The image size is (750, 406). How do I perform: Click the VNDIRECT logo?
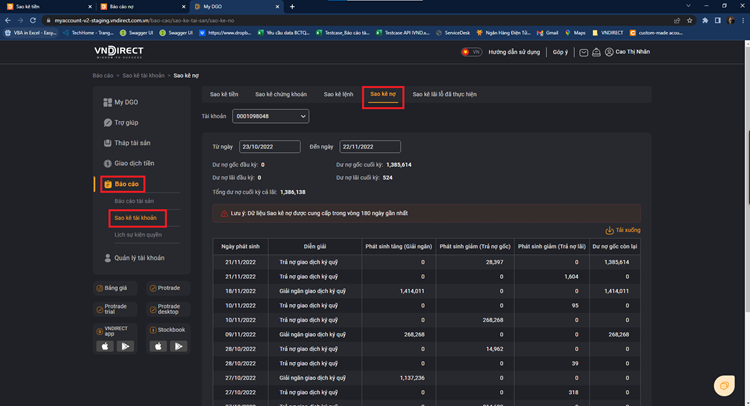[x=119, y=52]
